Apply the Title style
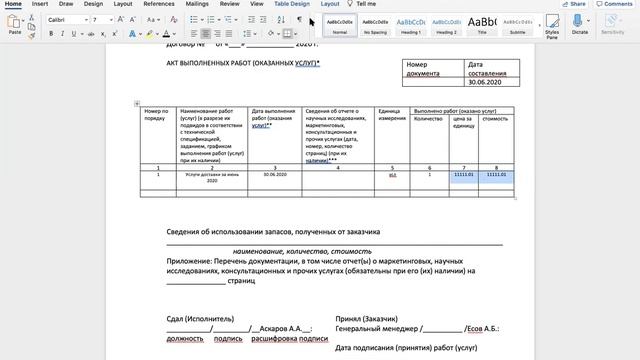The height and width of the screenshot is (360, 640). pos(482,26)
